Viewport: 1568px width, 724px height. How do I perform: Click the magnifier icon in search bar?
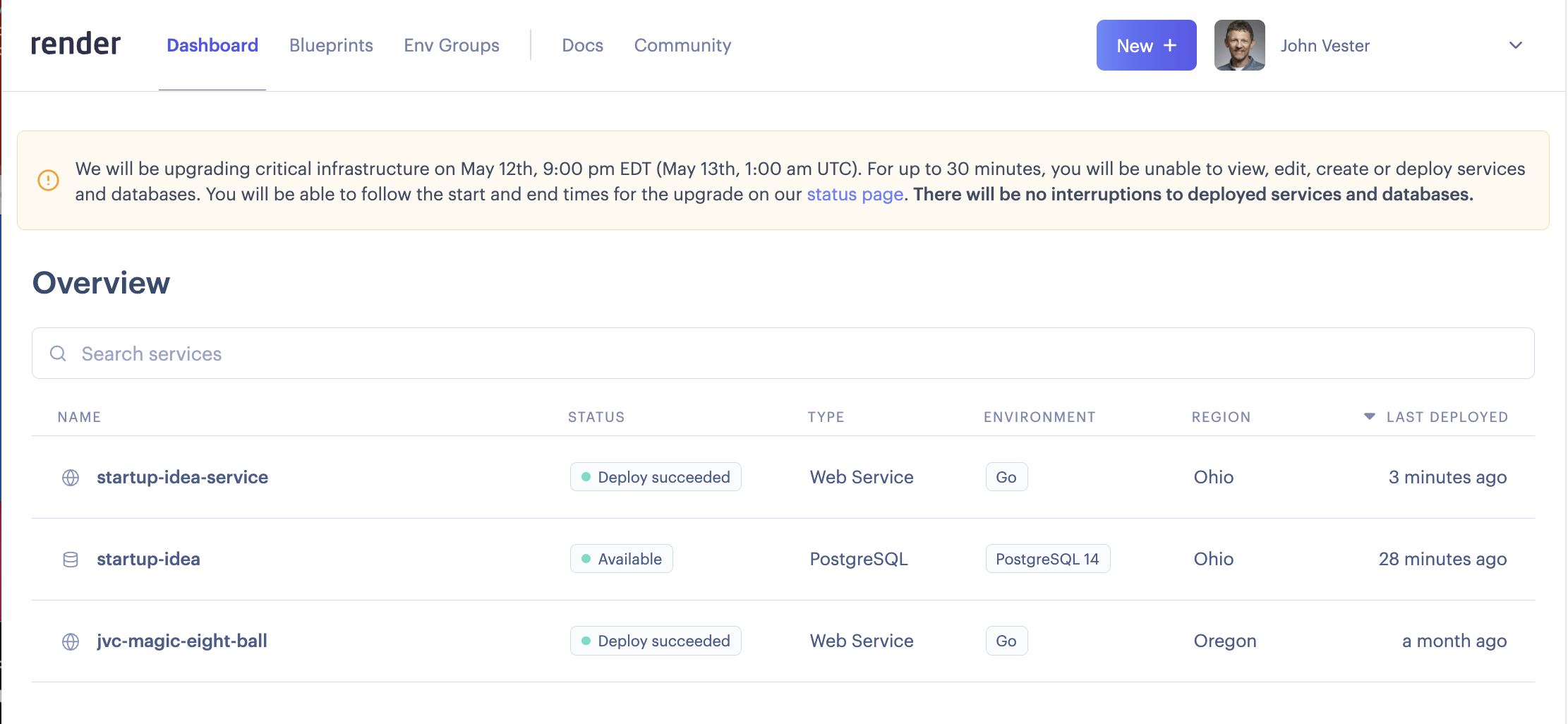[x=58, y=354]
